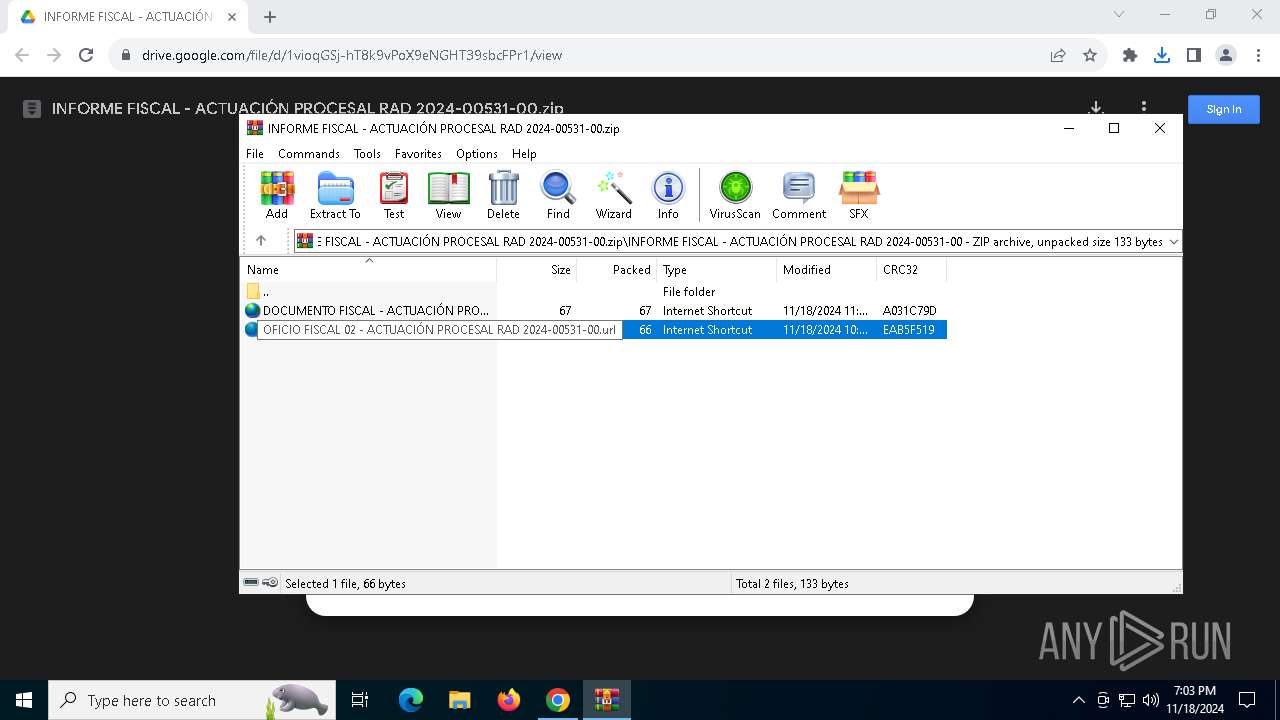This screenshot has height=720, width=1280.
Task: Sort by Type column header
Action: [716, 270]
